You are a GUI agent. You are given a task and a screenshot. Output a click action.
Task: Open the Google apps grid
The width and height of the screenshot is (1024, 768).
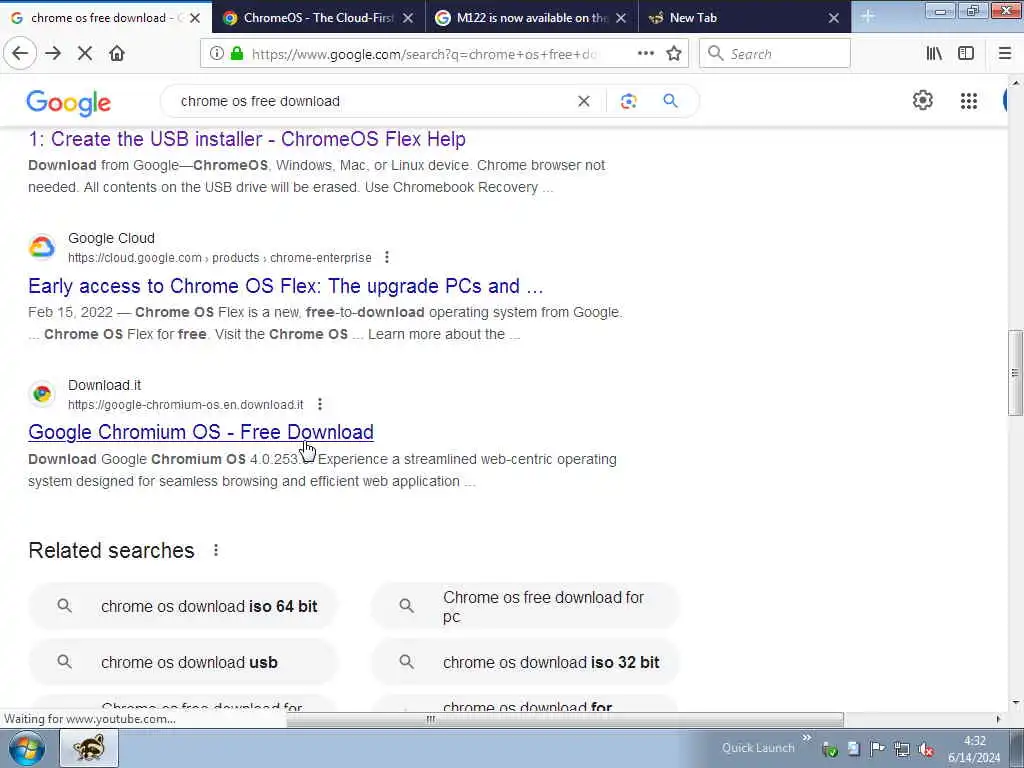click(x=968, y=101)
